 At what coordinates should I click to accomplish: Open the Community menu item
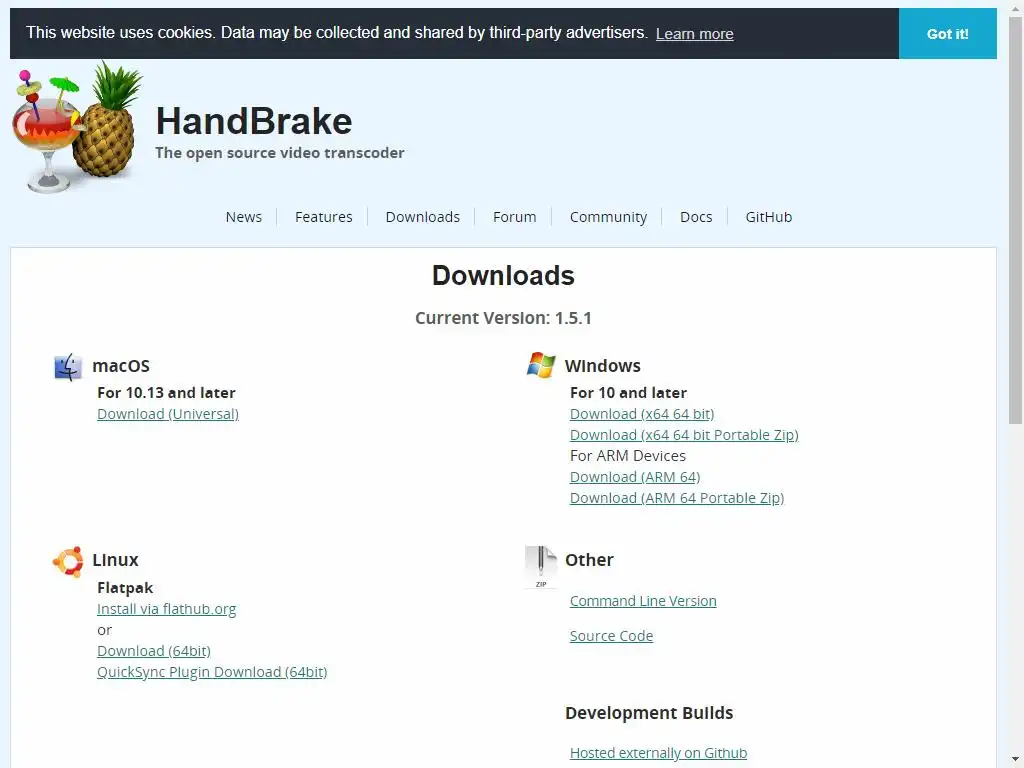point(608,217)
